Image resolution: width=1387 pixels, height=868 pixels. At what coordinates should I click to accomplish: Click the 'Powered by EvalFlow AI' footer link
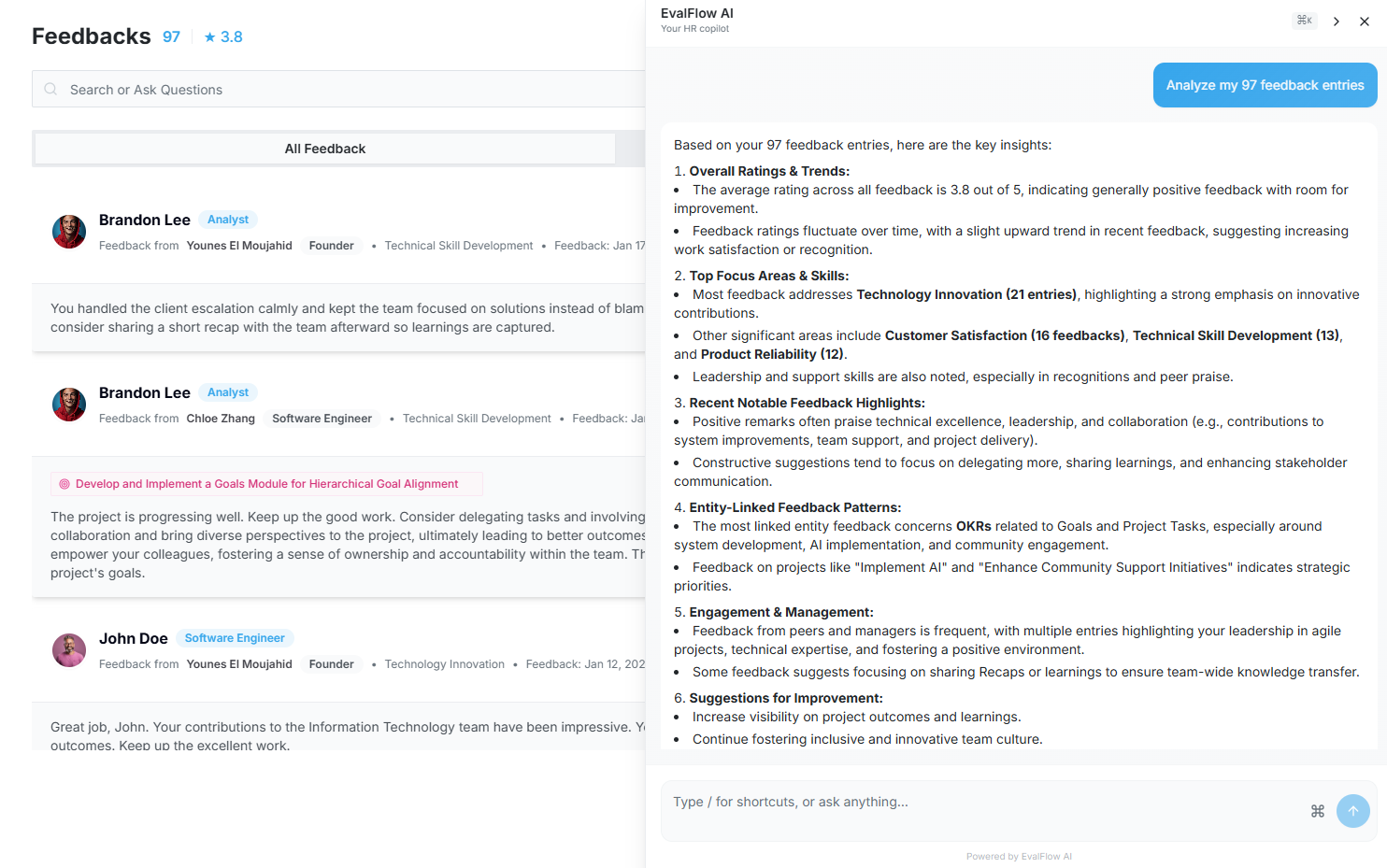pyautogui.click(x=1019, y=856)
